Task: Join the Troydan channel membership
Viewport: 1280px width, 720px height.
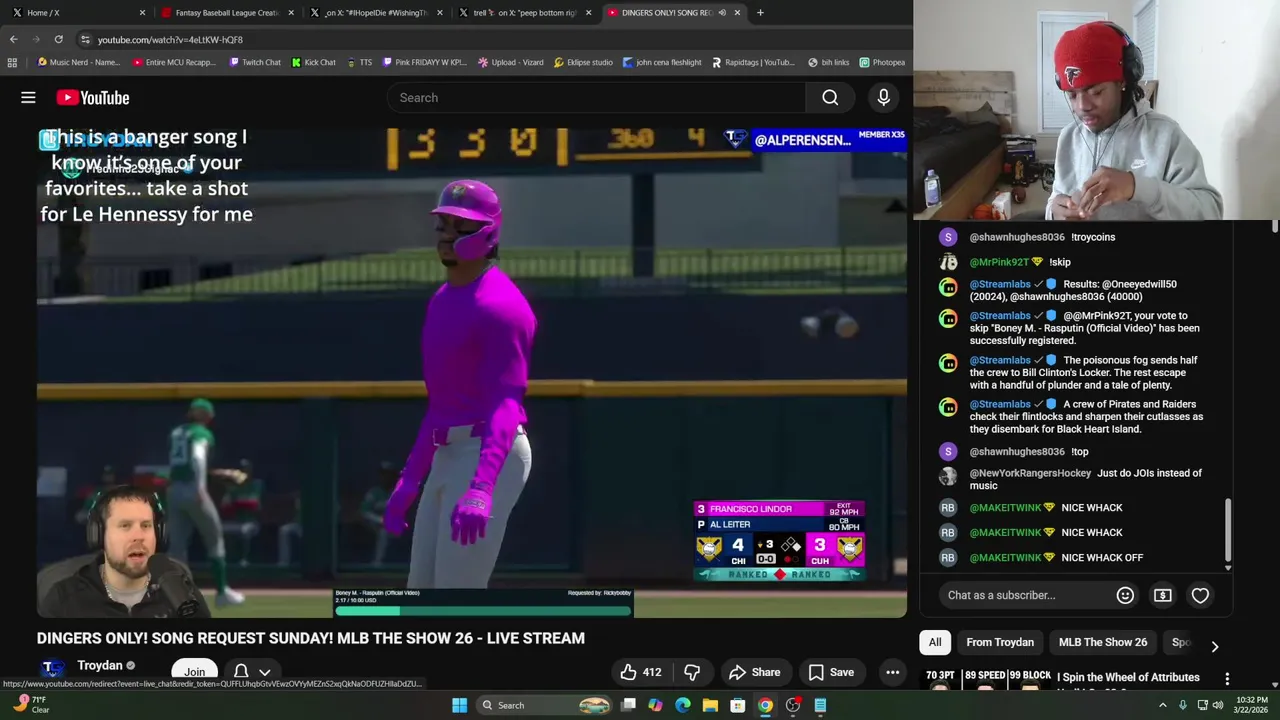Action: click(195, 672)
